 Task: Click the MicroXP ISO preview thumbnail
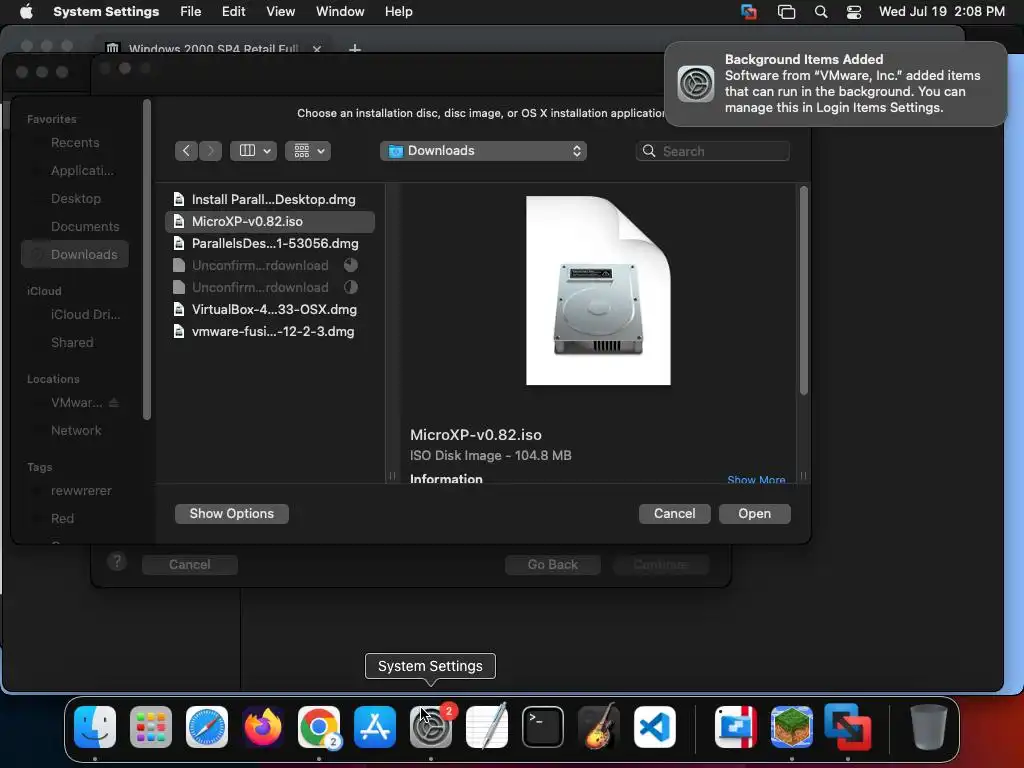(x=598, y=291)
